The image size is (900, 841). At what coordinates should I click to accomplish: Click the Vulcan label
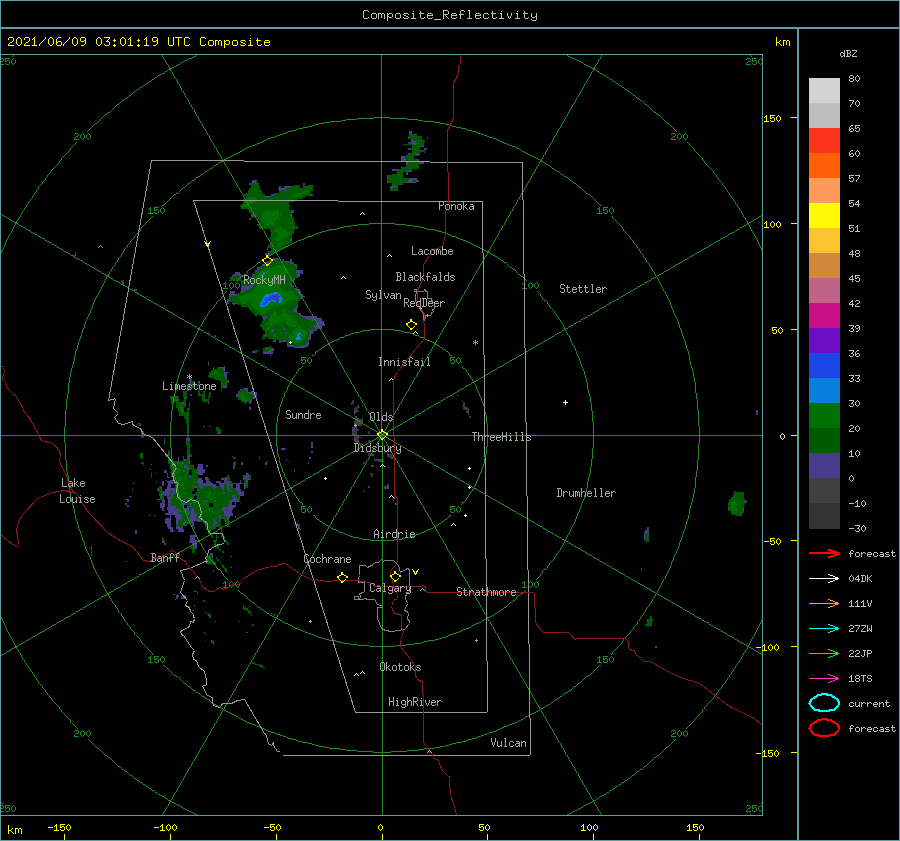509,743
